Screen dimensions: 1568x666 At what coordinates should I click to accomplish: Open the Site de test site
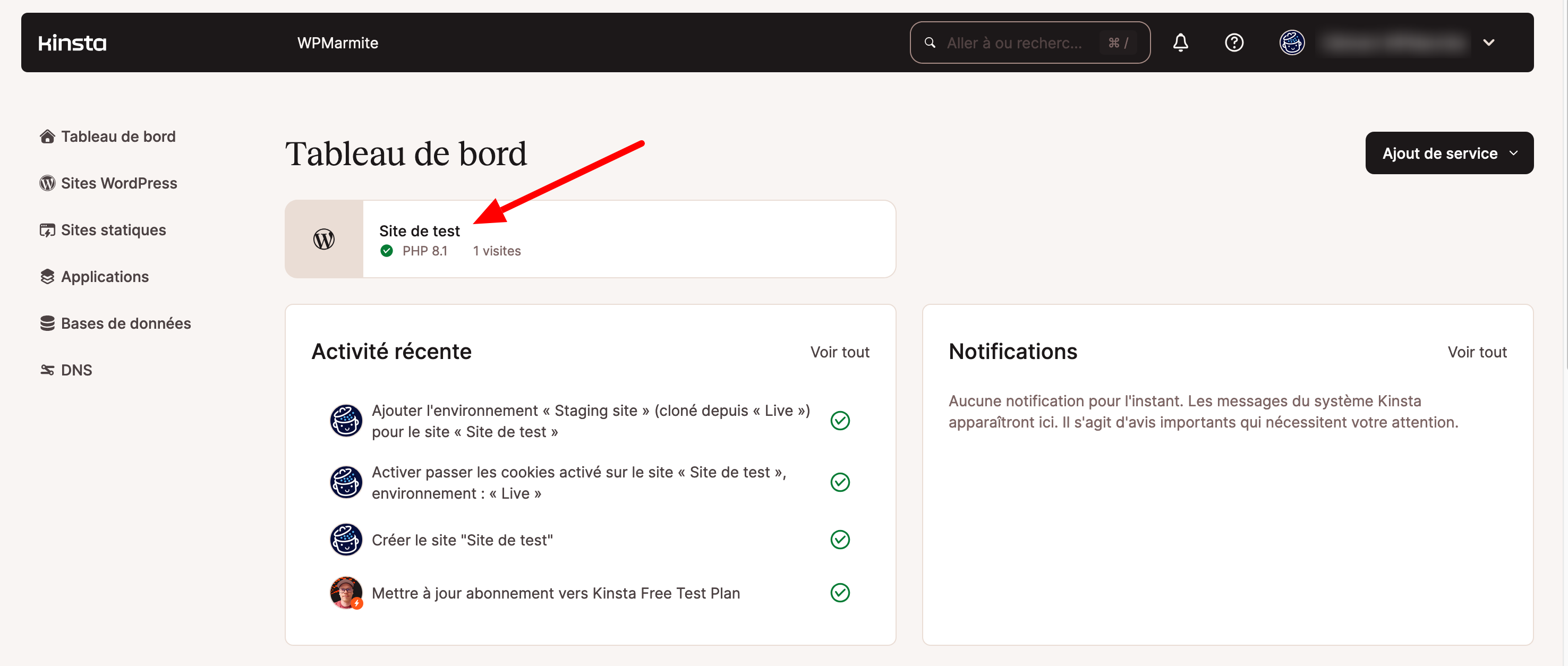(420, 230)
